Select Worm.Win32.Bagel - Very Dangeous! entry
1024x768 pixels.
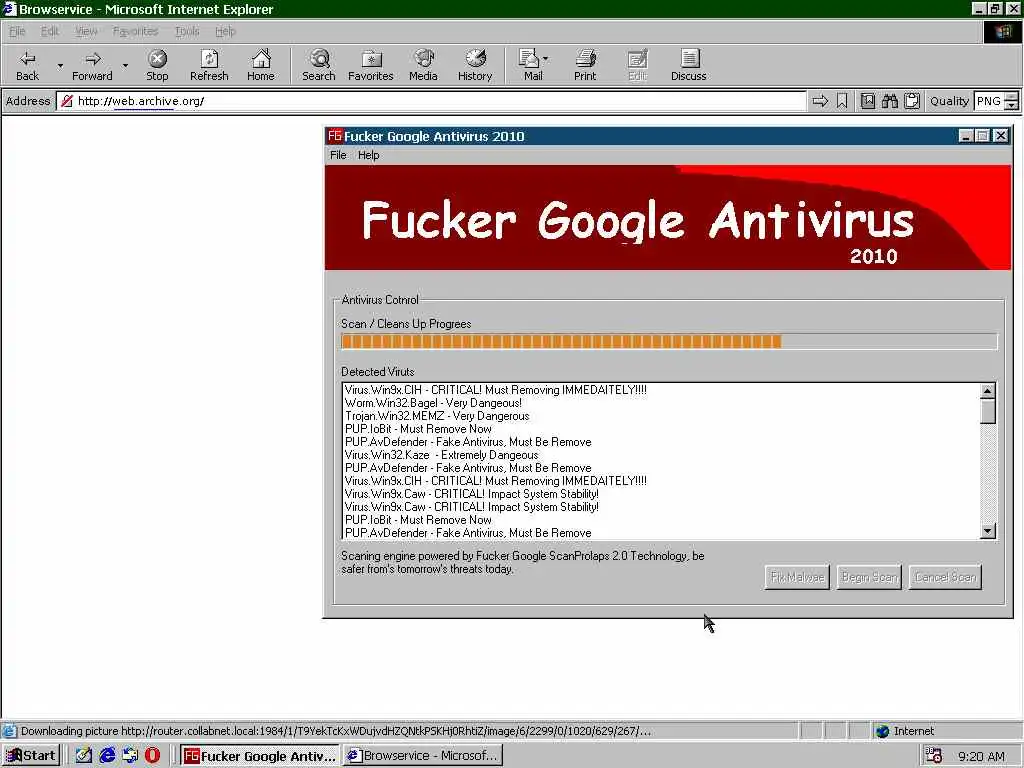pos(433,403)
